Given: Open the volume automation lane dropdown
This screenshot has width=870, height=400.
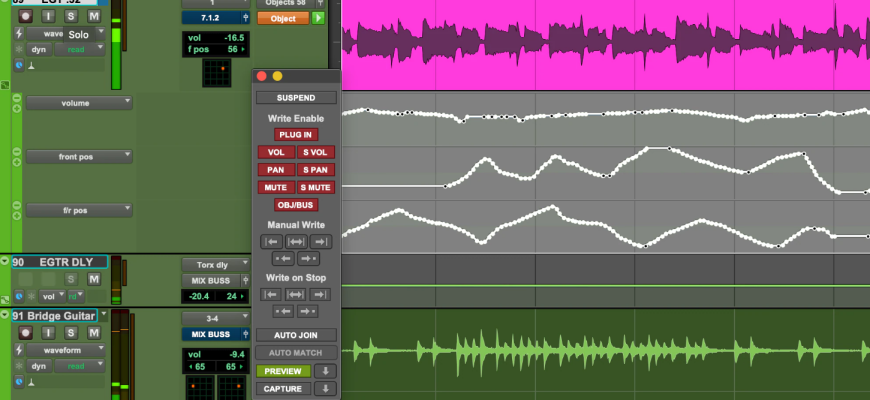Looking at the screenshot, I should (79, 102).
